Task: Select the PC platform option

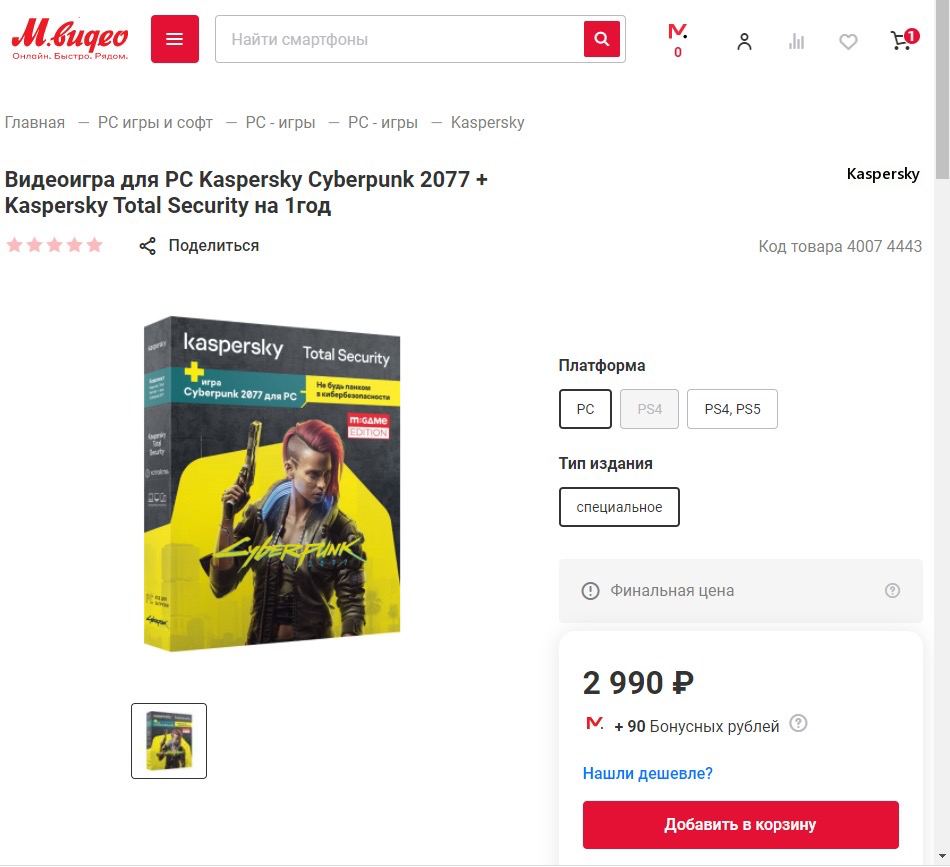Action: coord(585,409)
